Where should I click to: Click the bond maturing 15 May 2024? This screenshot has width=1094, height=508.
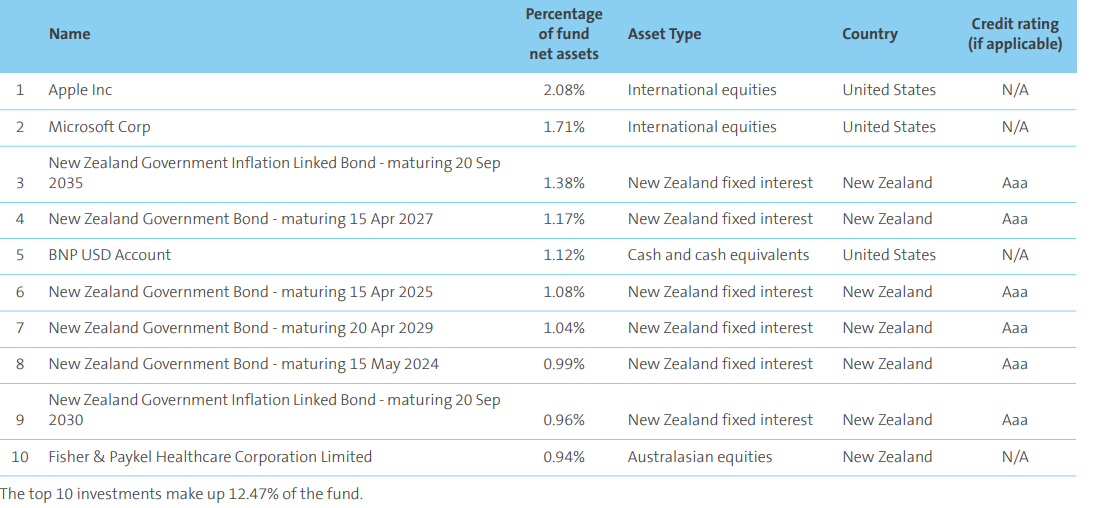tap(243, 364)
